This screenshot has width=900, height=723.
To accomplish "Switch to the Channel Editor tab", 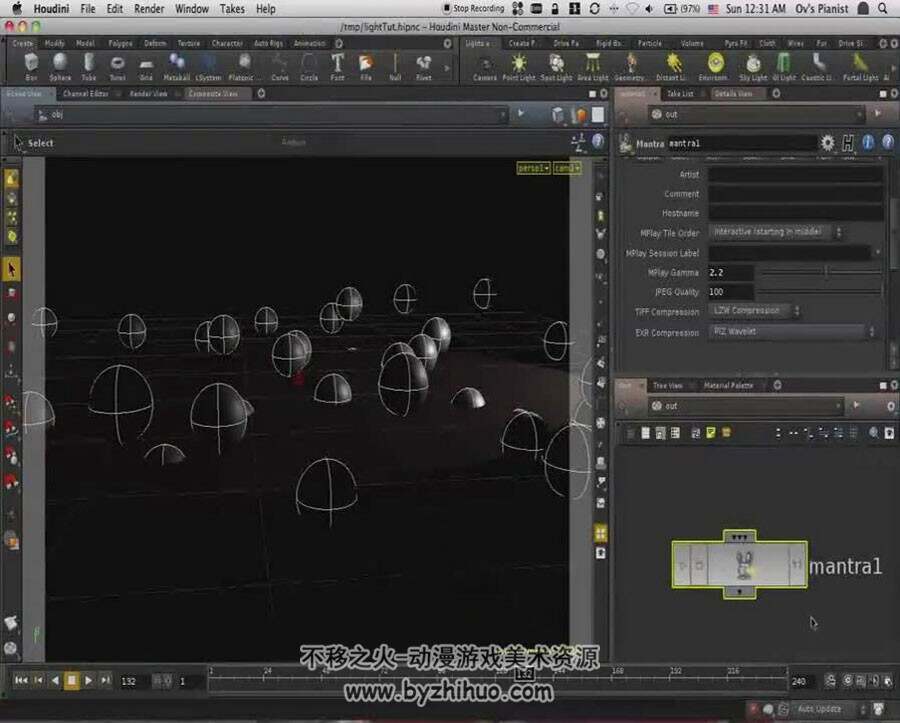I will coord(86,93).
